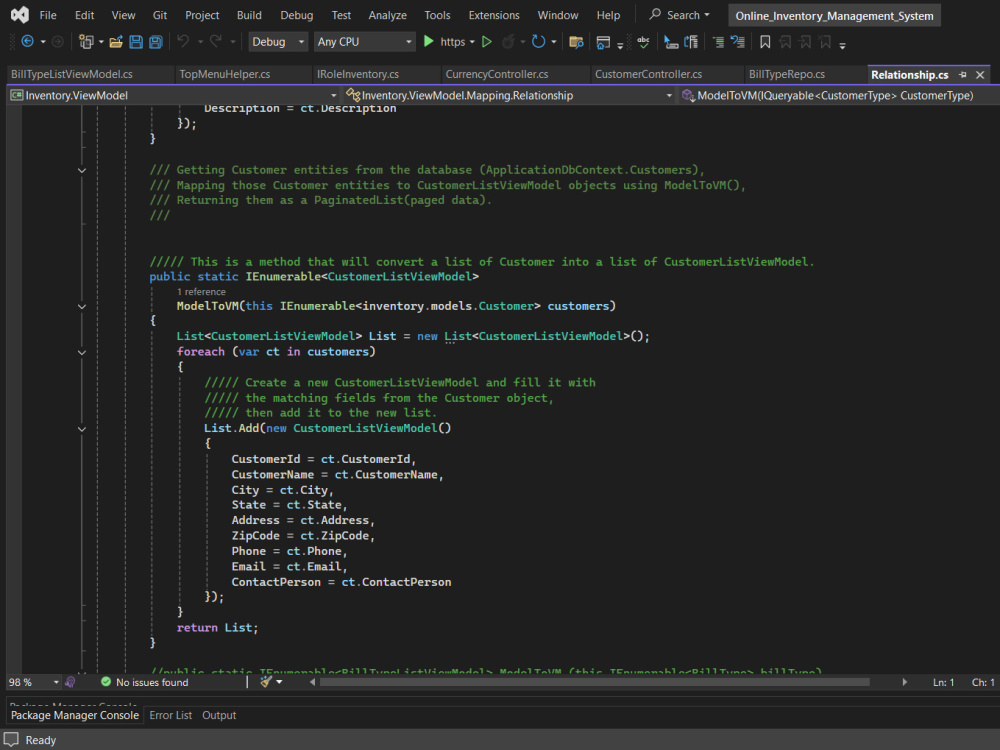
Task: Switch to the CustomerController.cs tab
Action: [649, 74]
